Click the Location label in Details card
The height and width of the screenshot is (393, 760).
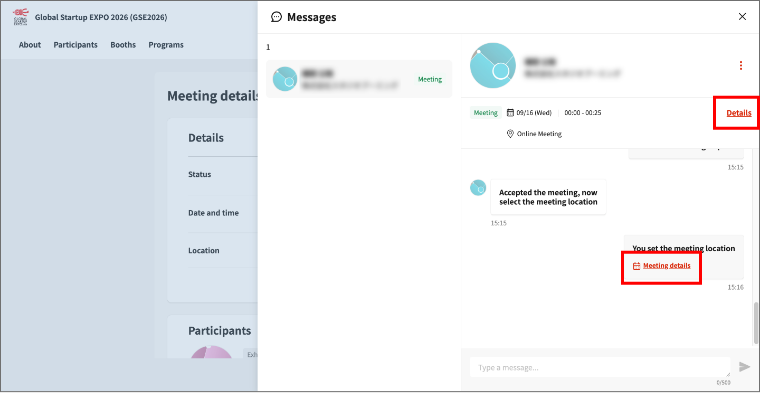(x=204, y=251)
